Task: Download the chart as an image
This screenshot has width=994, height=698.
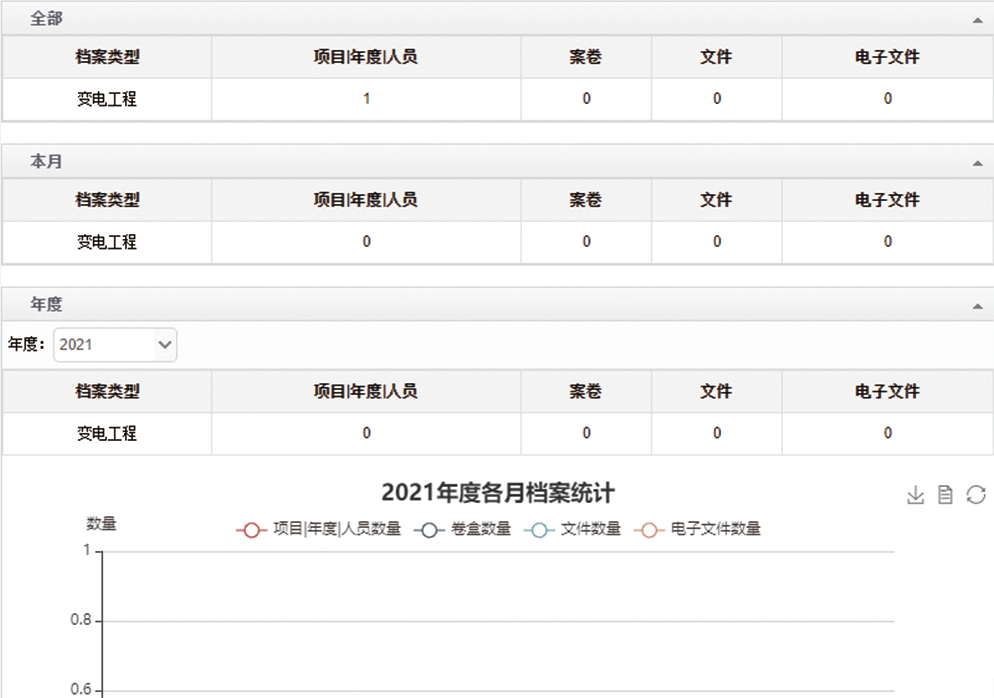Action: pyautogui.click(x=914, y=495)
